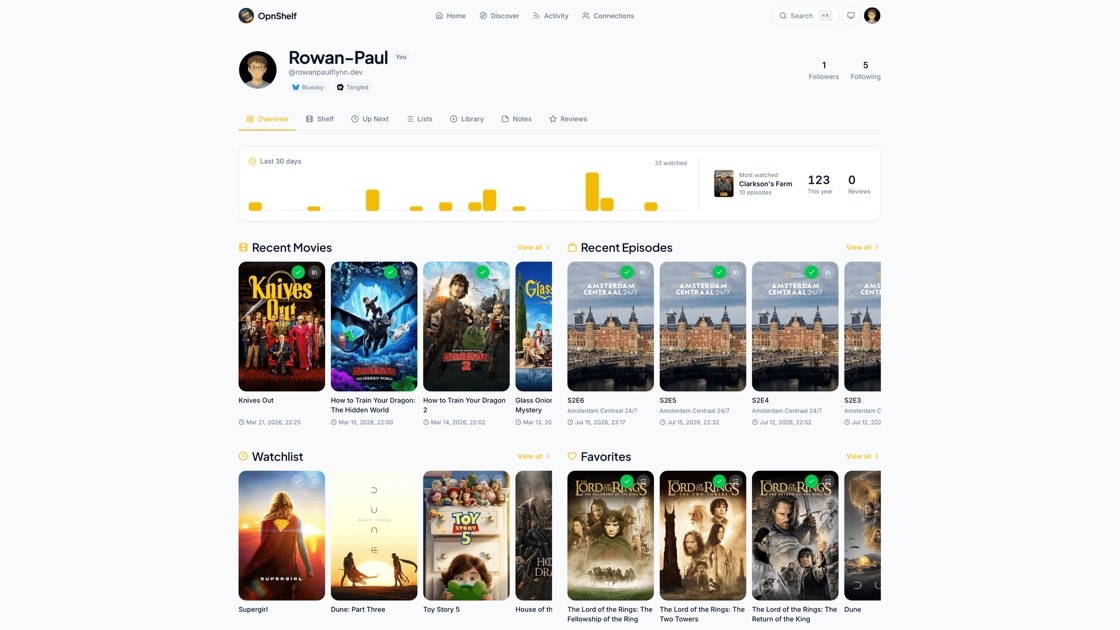Toggle watched checkmark on How to Train Your Dragon 2
Screen dimensions: 1120x630
coord(483,272)
